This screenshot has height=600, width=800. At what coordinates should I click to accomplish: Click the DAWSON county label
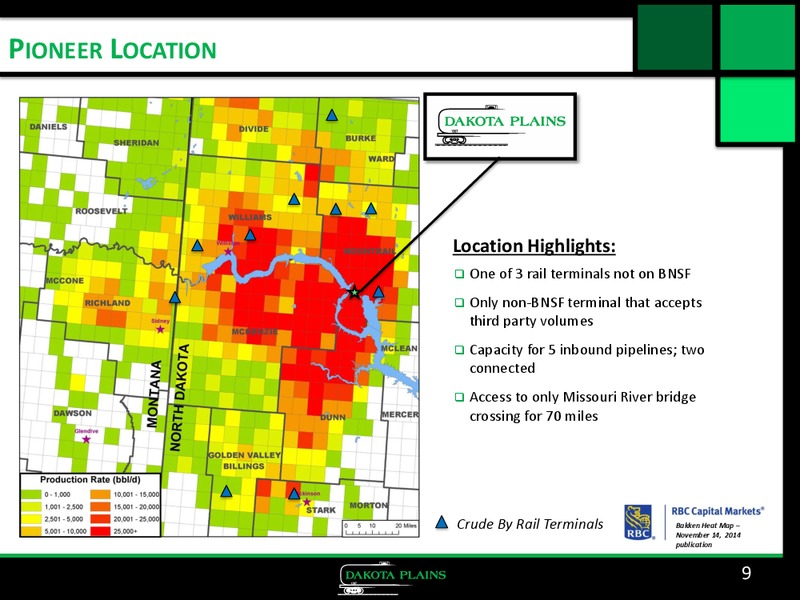tap(73, 413)
